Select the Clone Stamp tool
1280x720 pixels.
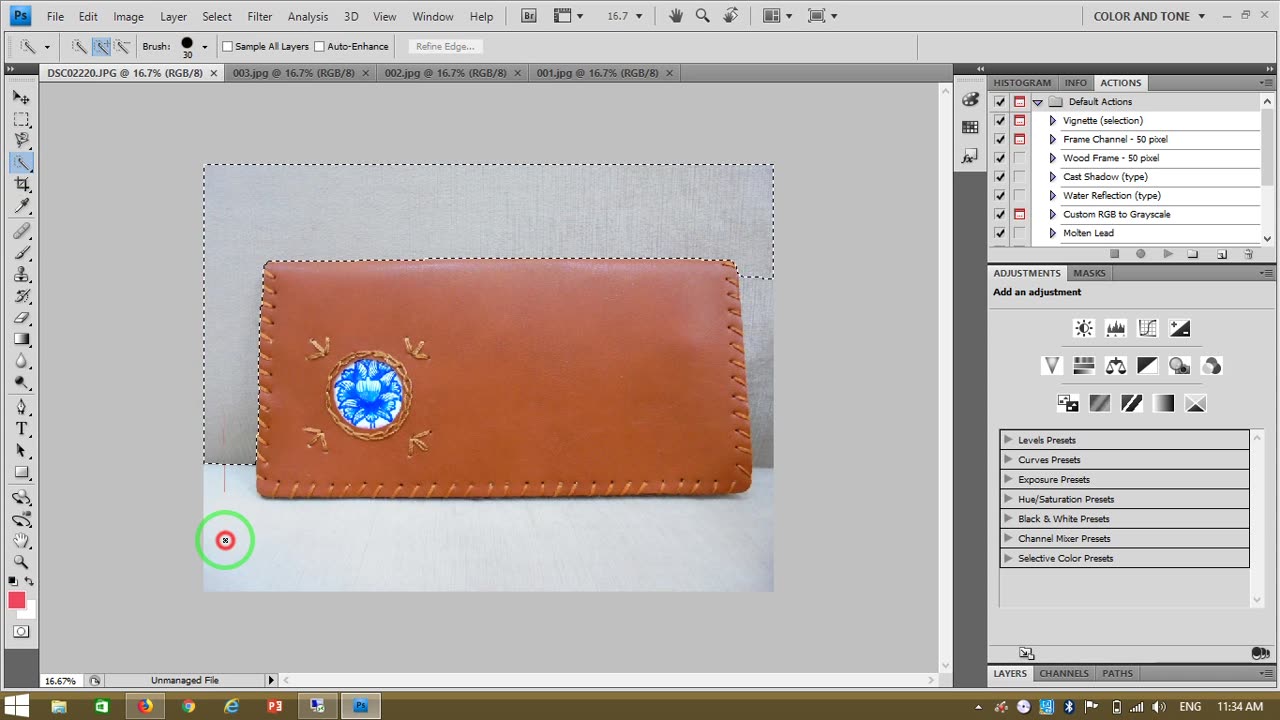(x=21, y=275)
